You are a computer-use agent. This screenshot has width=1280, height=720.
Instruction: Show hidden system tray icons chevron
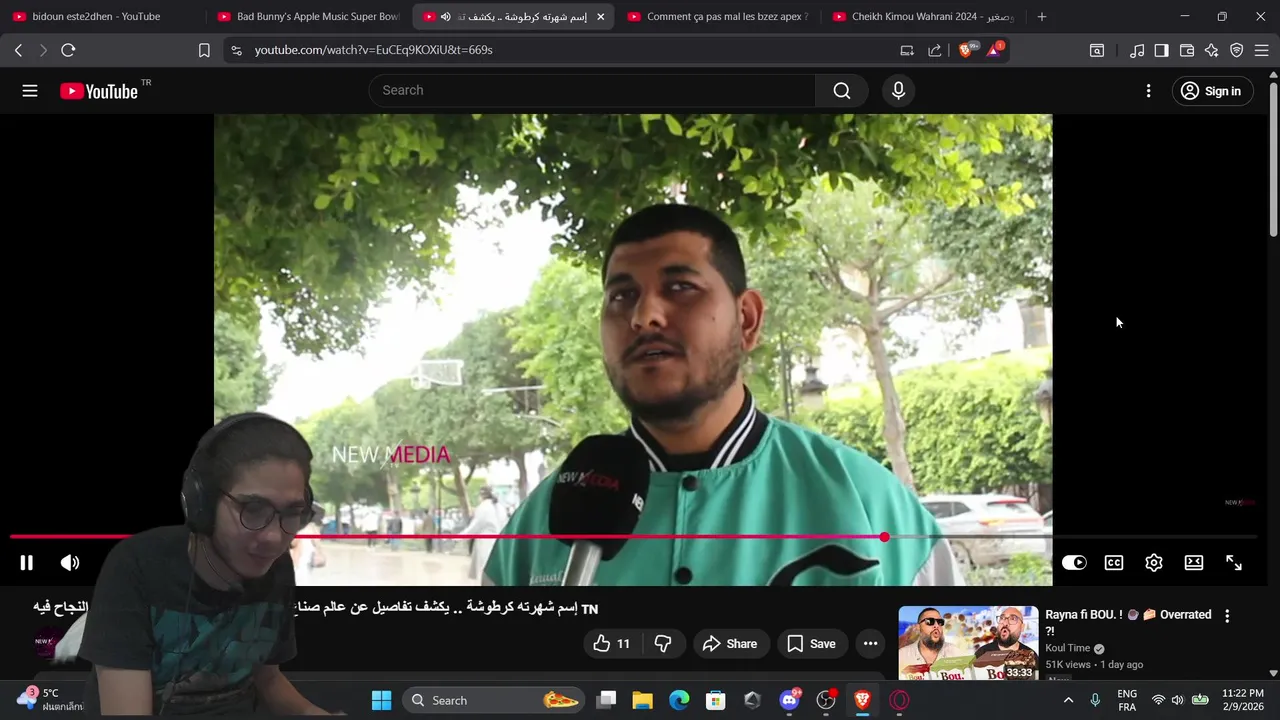(x=1068, y=700)
